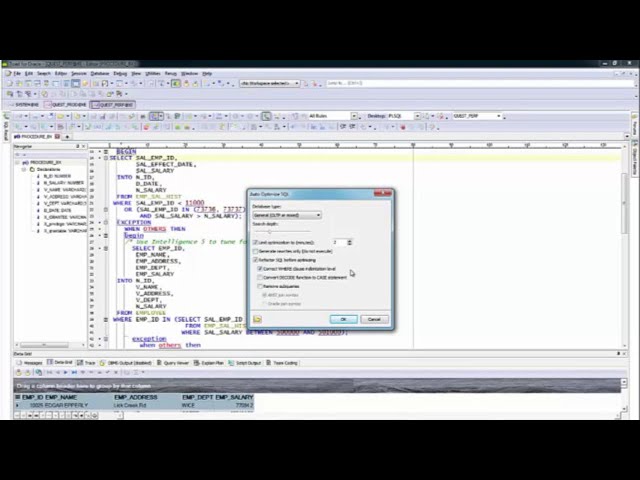The width and height of the screenshot is (640, 480).
Task: Collapse the code fold at WHERE EMP_ID IN line
Action: click(106, 320)
